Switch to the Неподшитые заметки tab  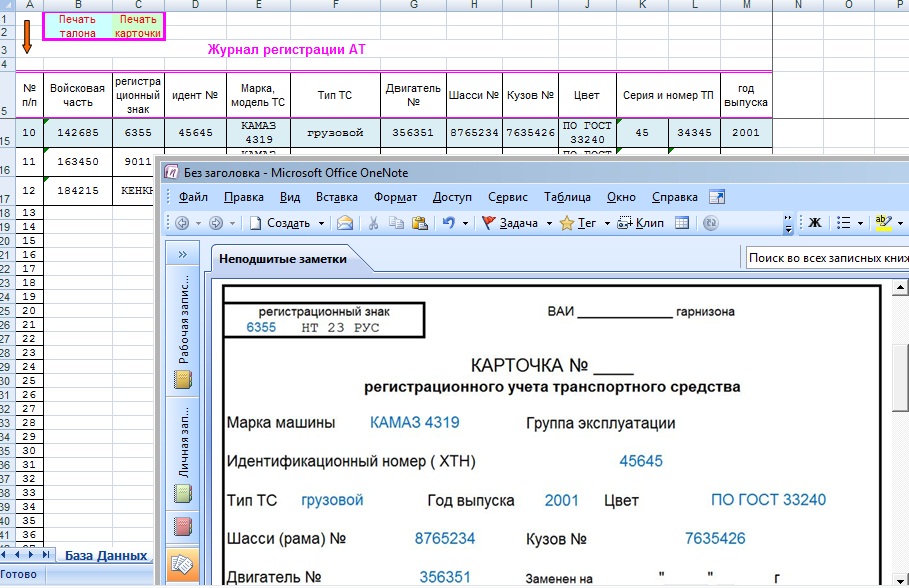coord(282,256)
